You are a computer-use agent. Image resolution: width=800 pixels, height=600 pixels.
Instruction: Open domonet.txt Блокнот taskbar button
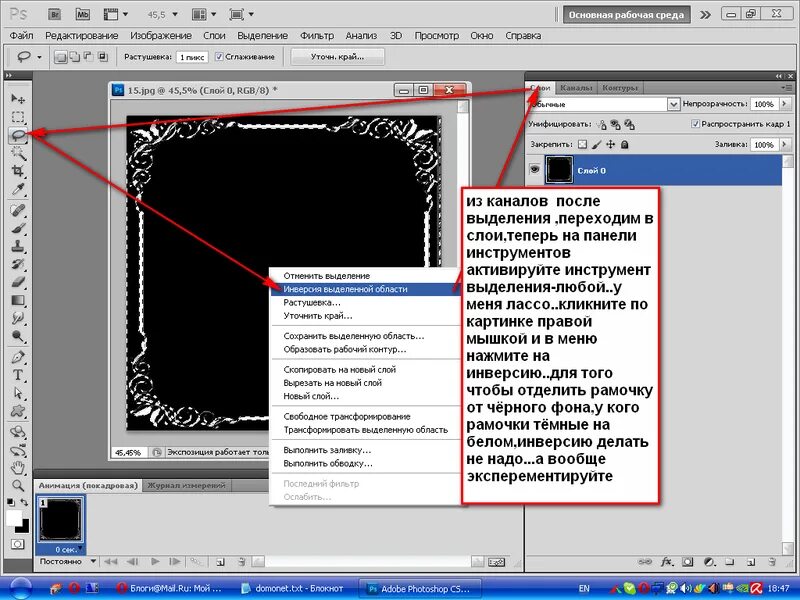point(293,588)
